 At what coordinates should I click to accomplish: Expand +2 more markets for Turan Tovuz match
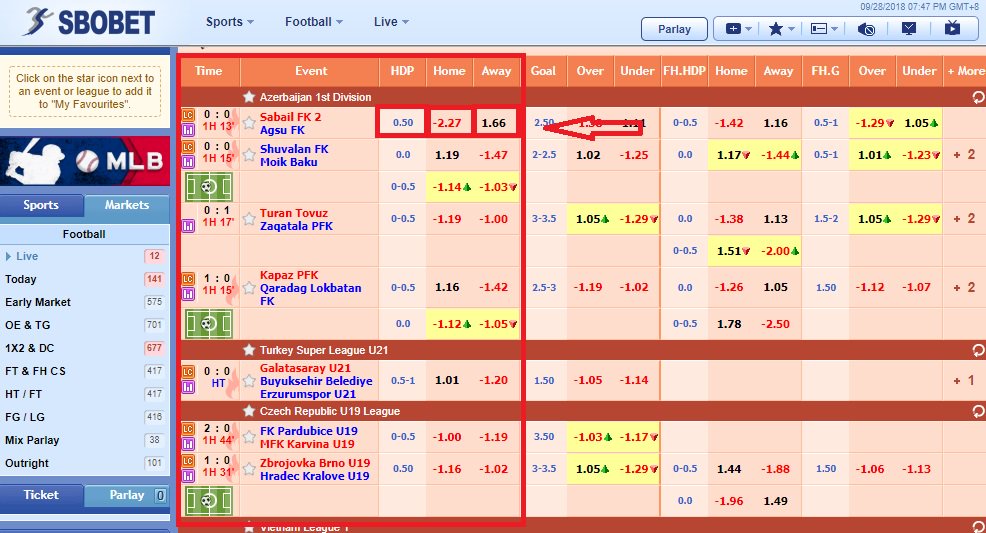964,219
